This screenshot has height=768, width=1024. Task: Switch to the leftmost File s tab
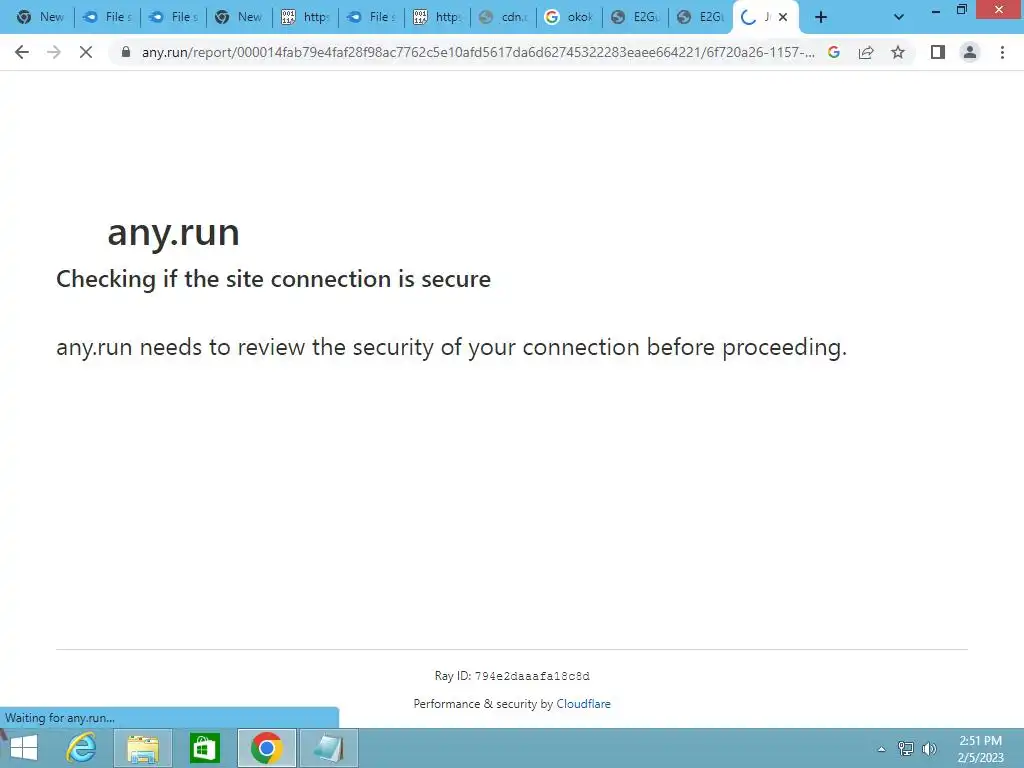click(108, 17)
